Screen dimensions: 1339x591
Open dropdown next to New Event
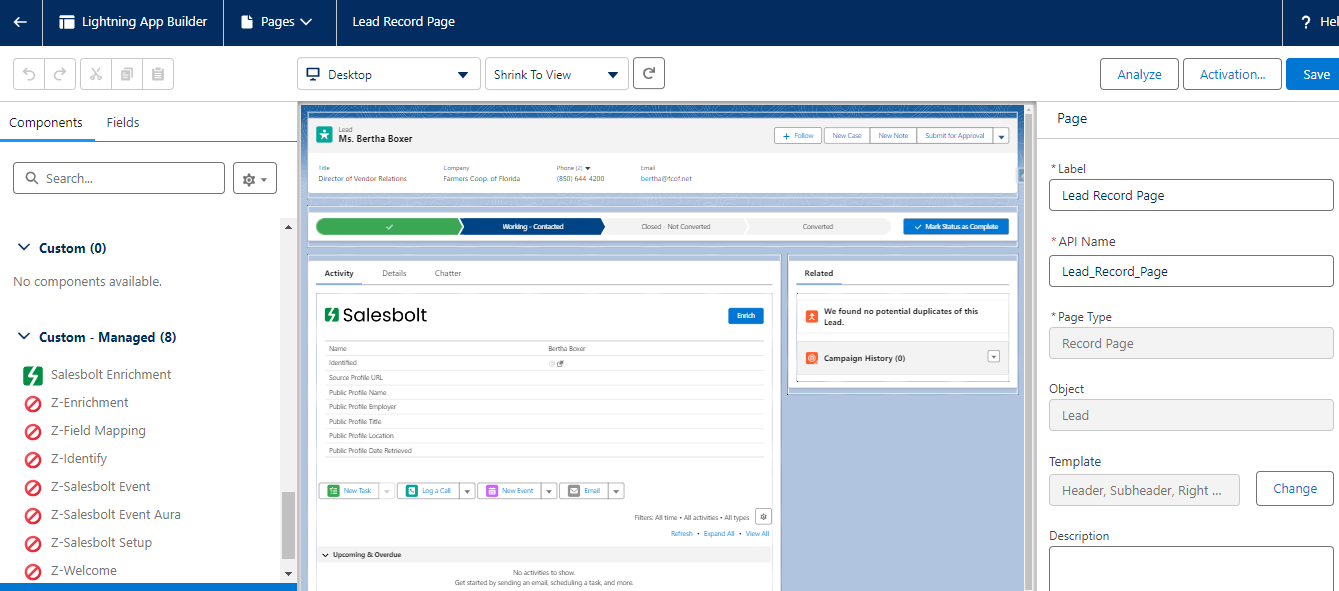click(x=548, y=491)
